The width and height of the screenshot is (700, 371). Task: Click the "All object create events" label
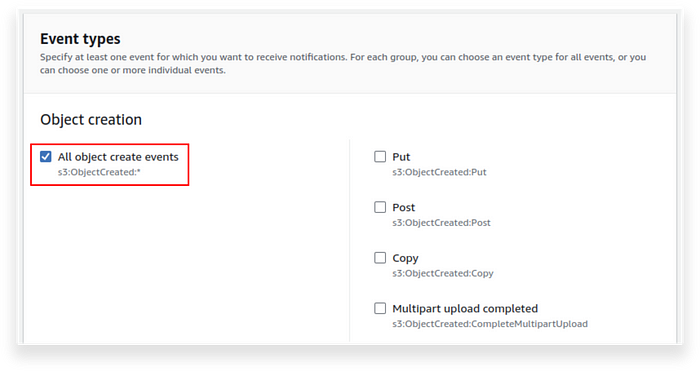(118, 157)
